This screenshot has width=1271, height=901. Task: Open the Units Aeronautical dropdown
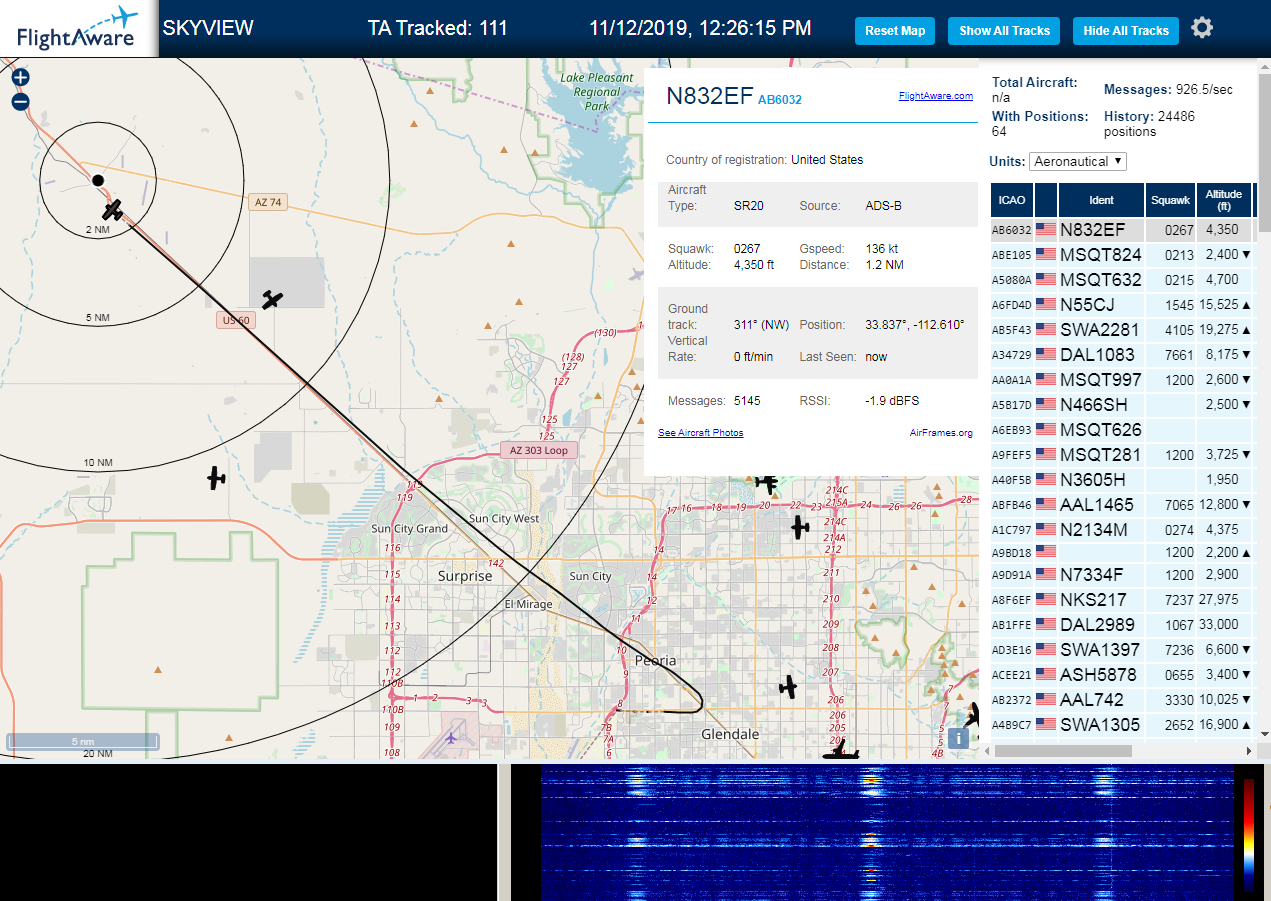(x=1078, y=161)
